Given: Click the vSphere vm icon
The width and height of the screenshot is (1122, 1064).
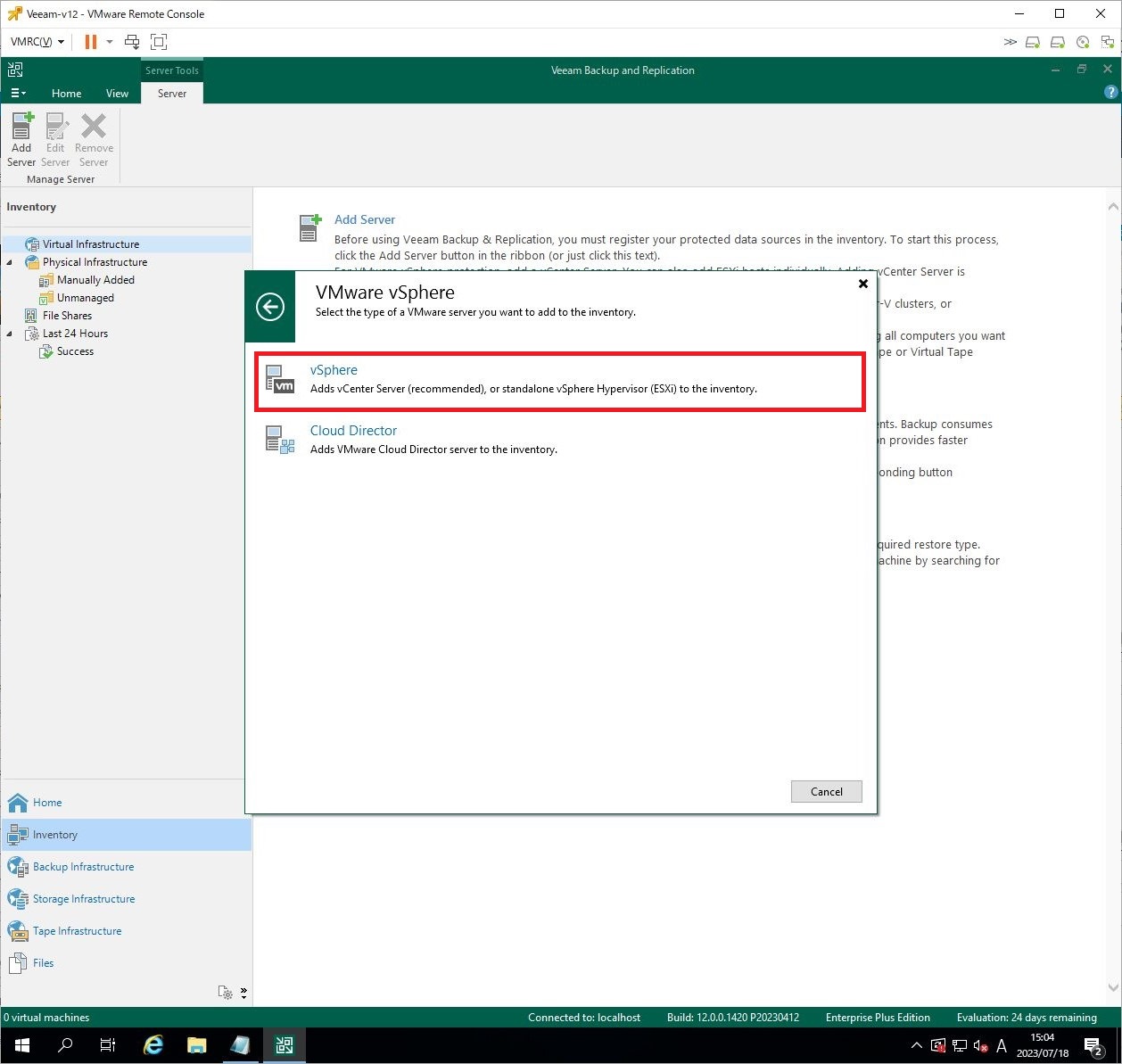Looking at the screenshot, I should tap(280, 379).
